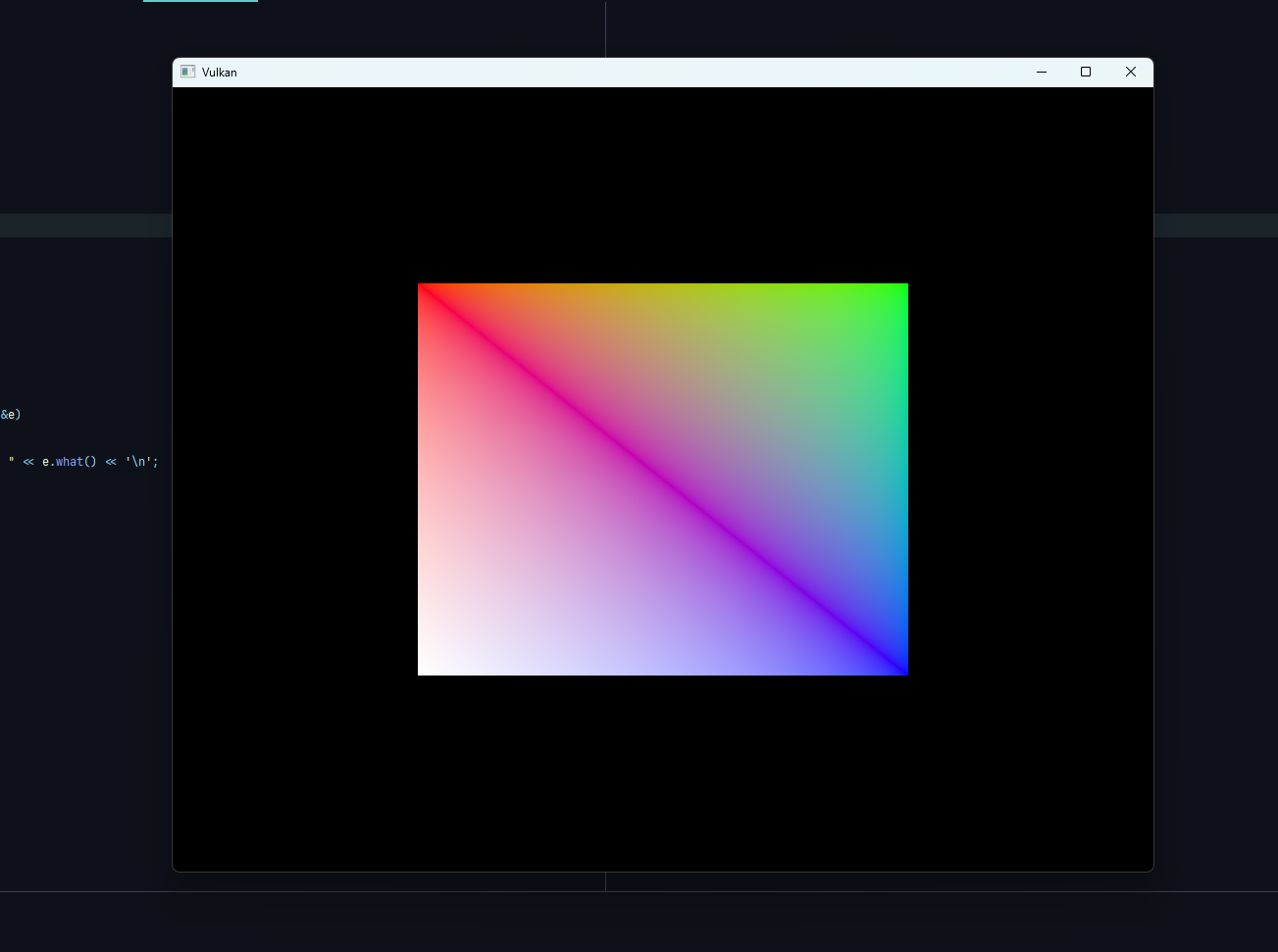Viewport: 1278px width, 952px height.
Task: Click the Vulkan title bar text
Action: [x=219, y=72]
